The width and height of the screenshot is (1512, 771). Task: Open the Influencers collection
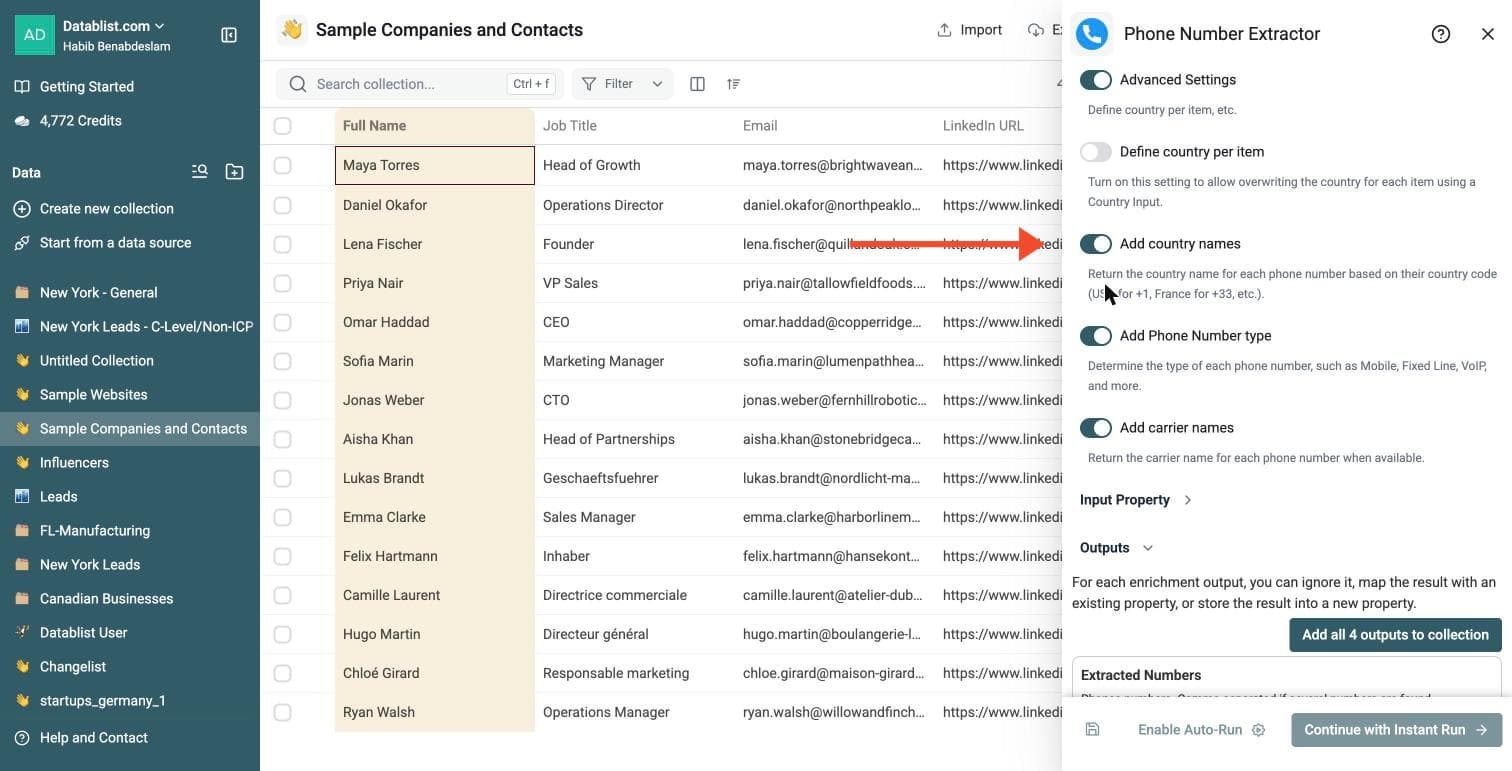(x=74, y=462)
